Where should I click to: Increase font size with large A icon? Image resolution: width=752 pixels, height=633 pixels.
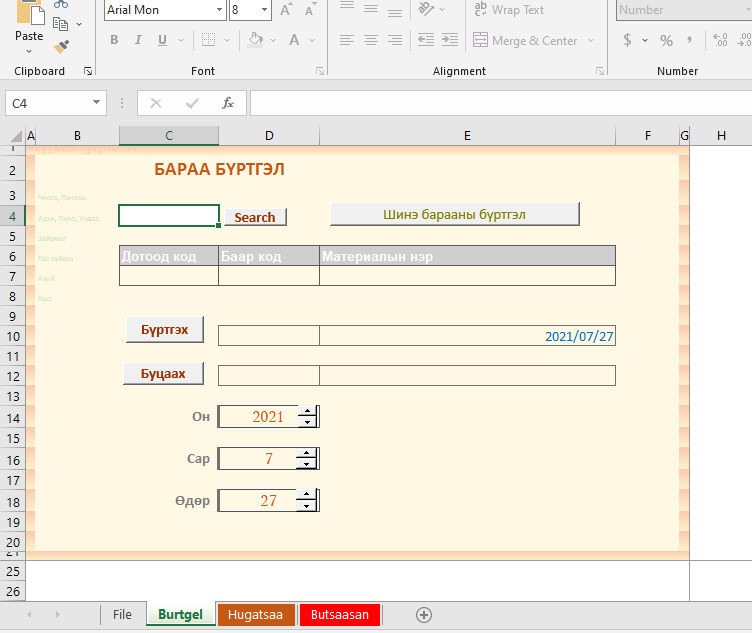coord(285,10)
